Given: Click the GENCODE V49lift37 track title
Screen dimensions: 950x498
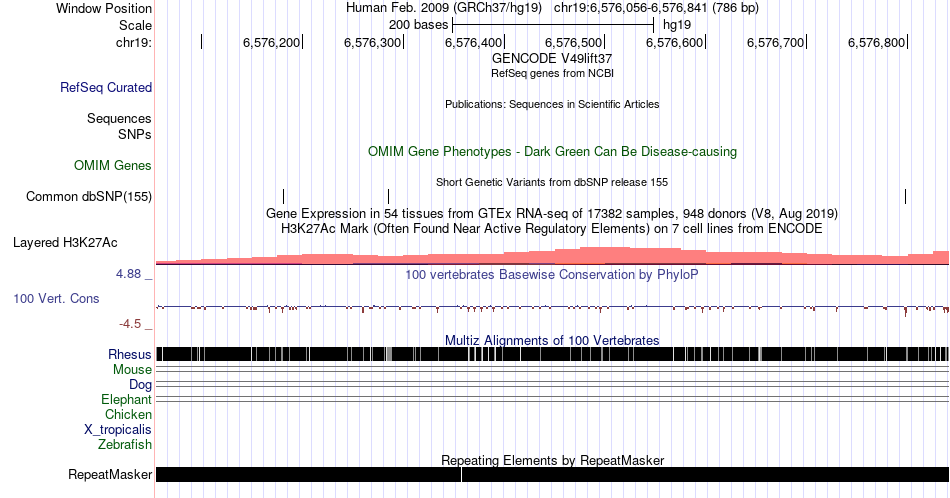Looking at the screenshot, I should click(552, 59).
